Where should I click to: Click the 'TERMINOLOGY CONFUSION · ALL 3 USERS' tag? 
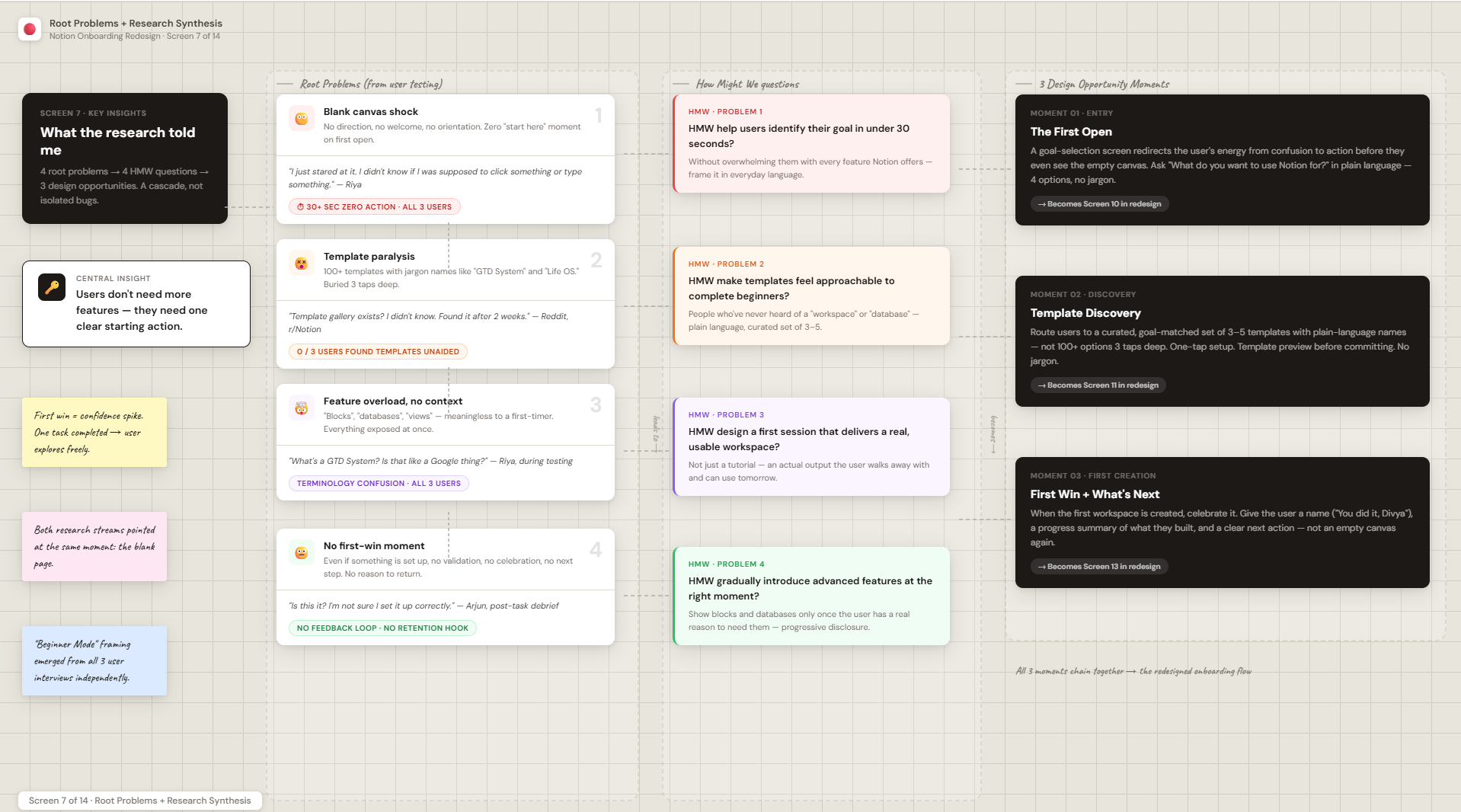coord(379,483)
